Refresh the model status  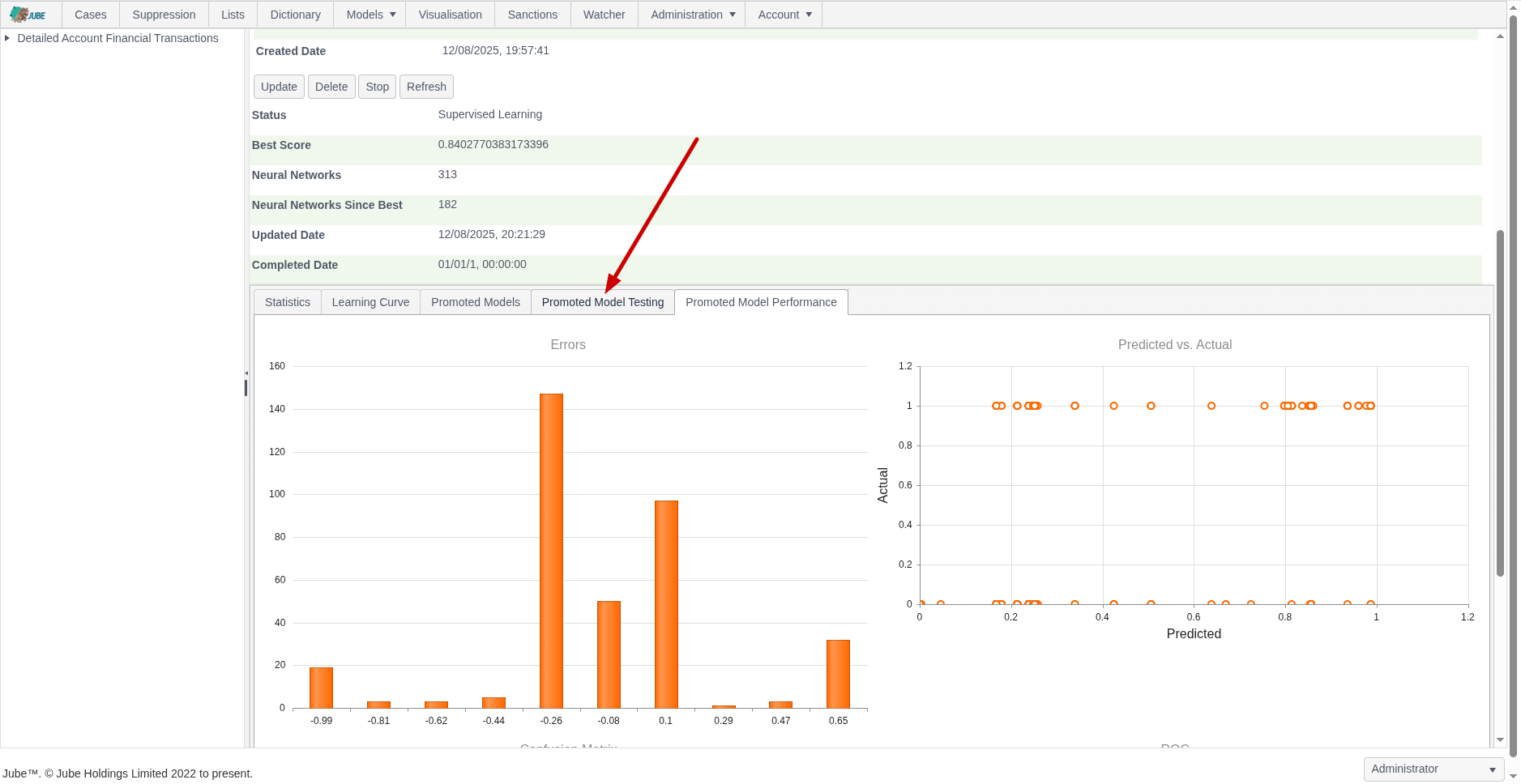[x=426, y=87]
